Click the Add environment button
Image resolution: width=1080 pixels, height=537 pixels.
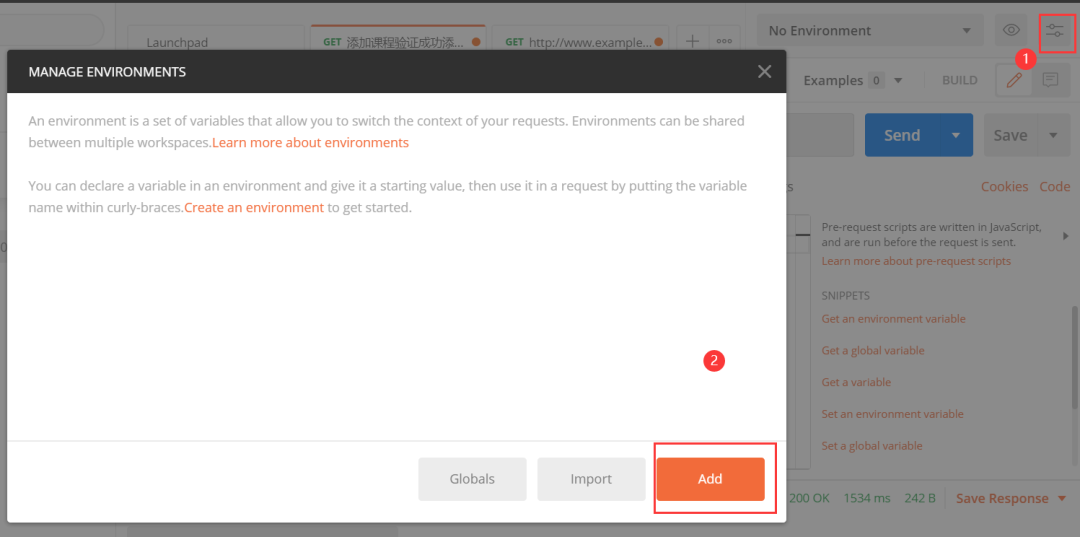click(710, 479)
